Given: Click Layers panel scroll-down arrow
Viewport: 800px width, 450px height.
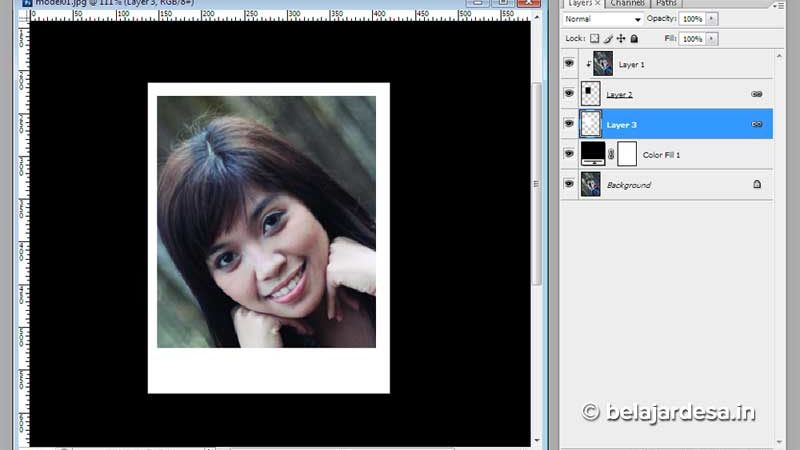Looking at the screenshot, I should point(779,442).
